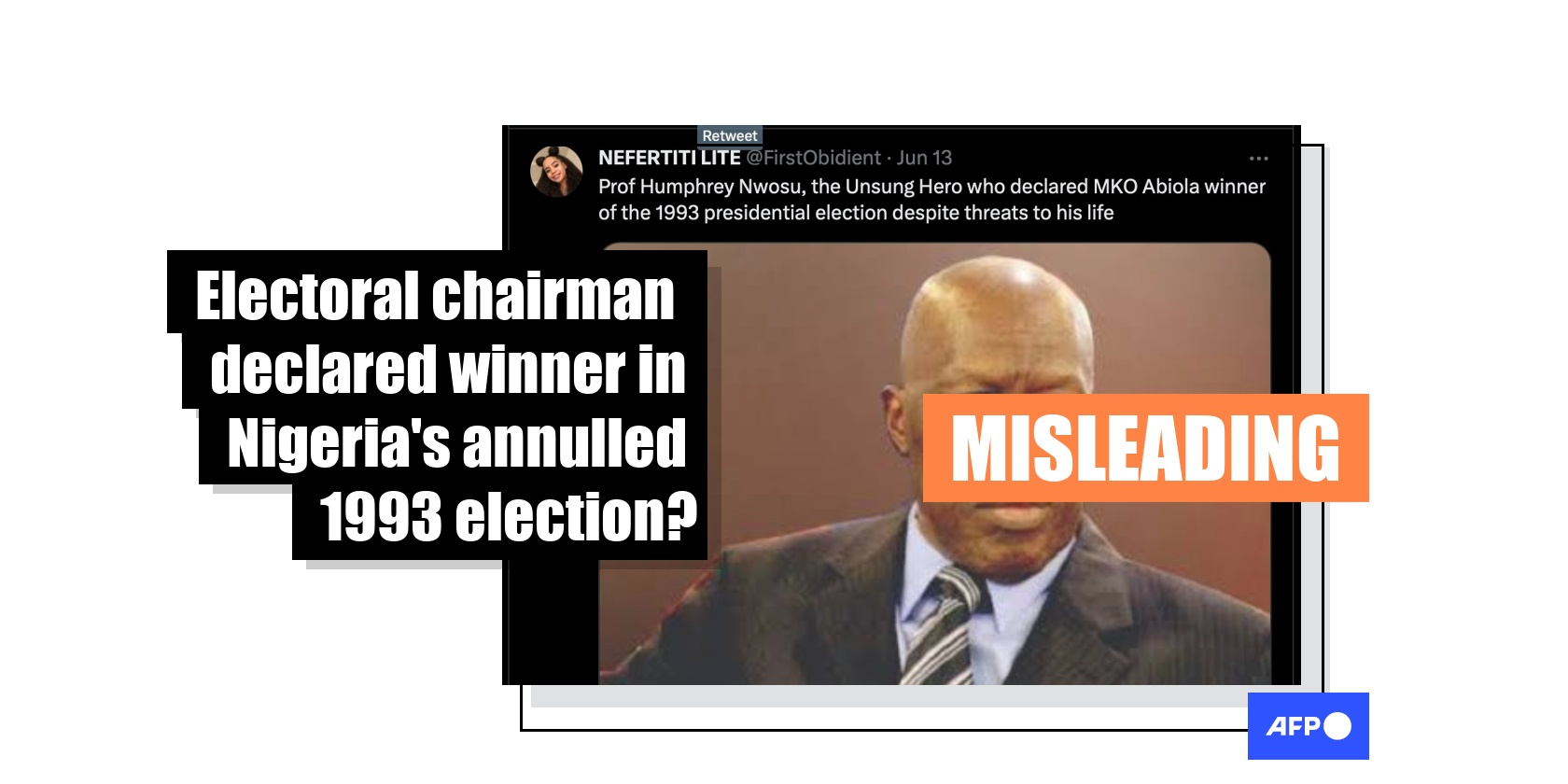Click the white circle in the AFP logo
This screenshot has height=784, width=1568.
click(1337, 725)
